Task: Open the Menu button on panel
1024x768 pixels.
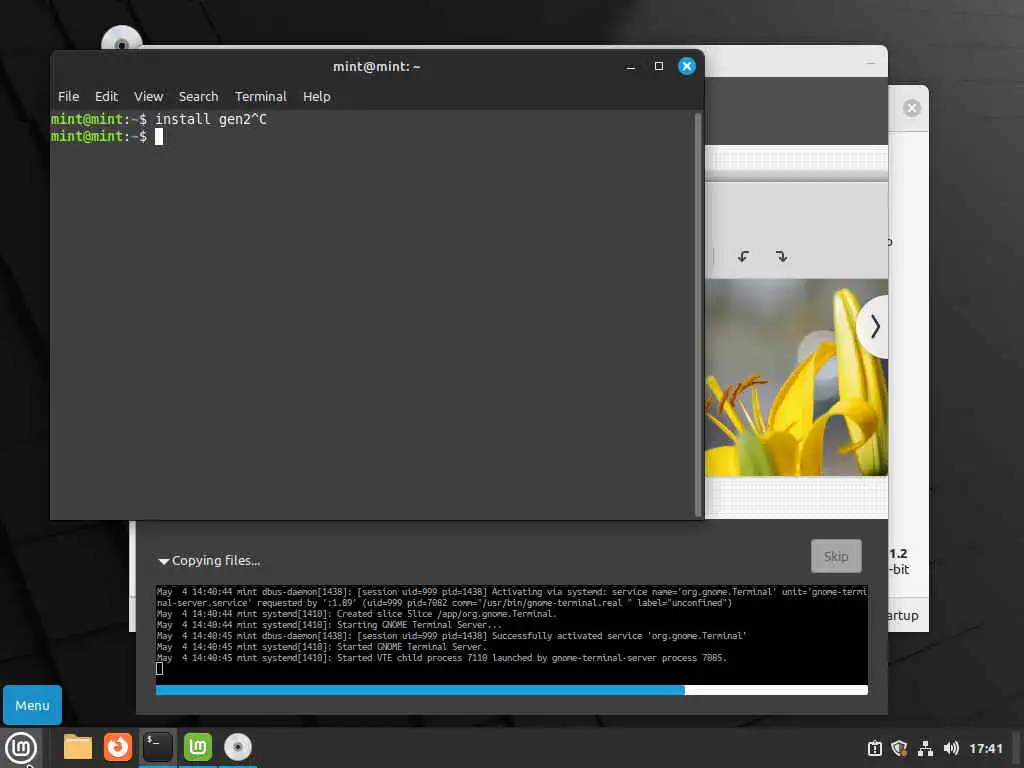Action: 32,705
